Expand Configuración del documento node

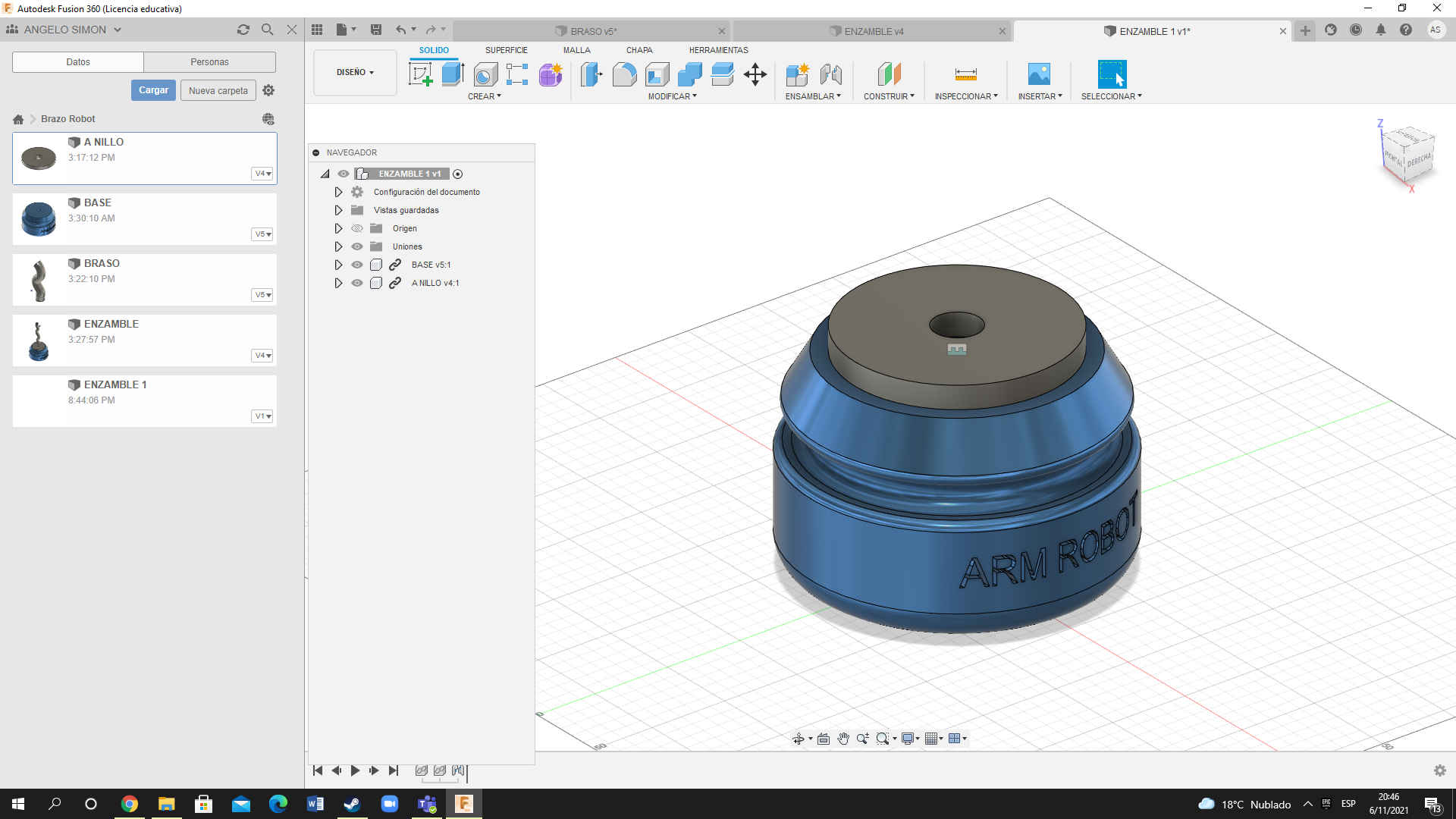(x=338, y=192)
